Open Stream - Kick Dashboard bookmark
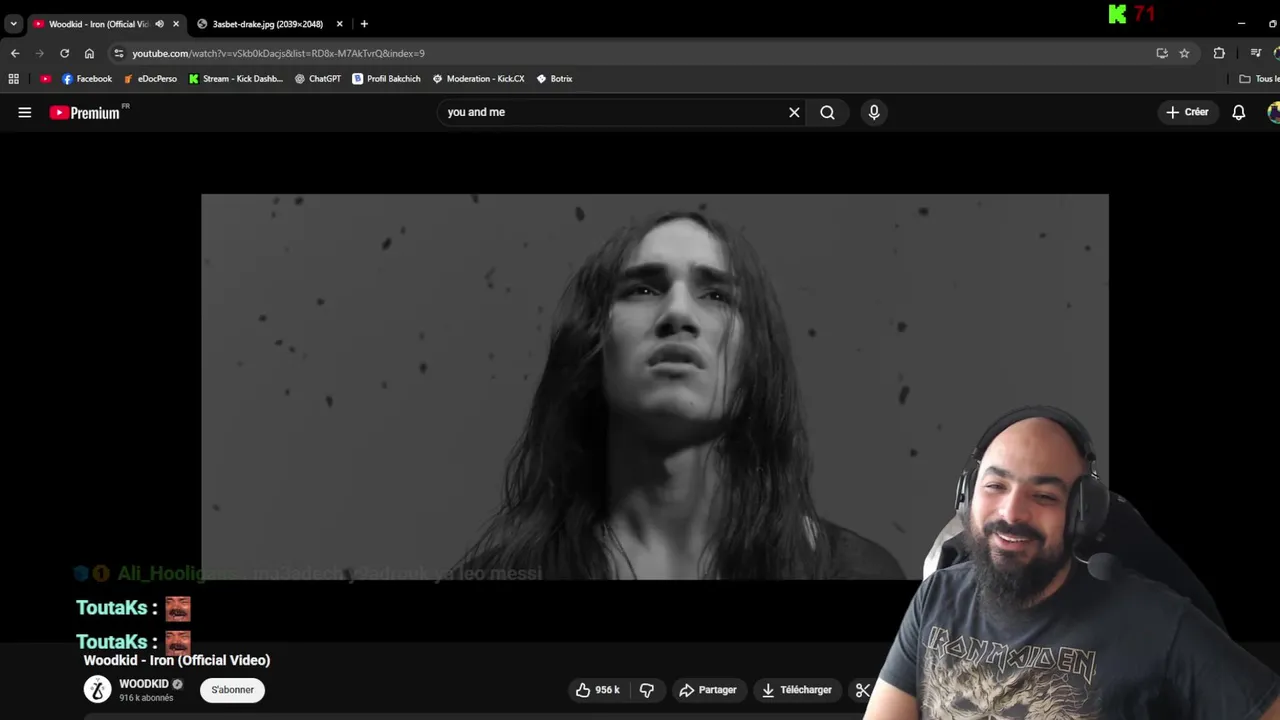Screen dimensions: 1280x720 (x=236, y=79)
